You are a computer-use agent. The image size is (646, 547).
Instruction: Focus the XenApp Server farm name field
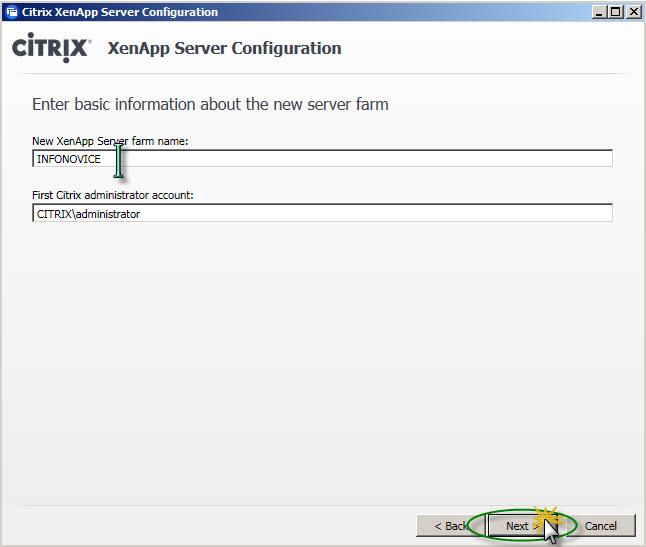(x=322, y=159)
